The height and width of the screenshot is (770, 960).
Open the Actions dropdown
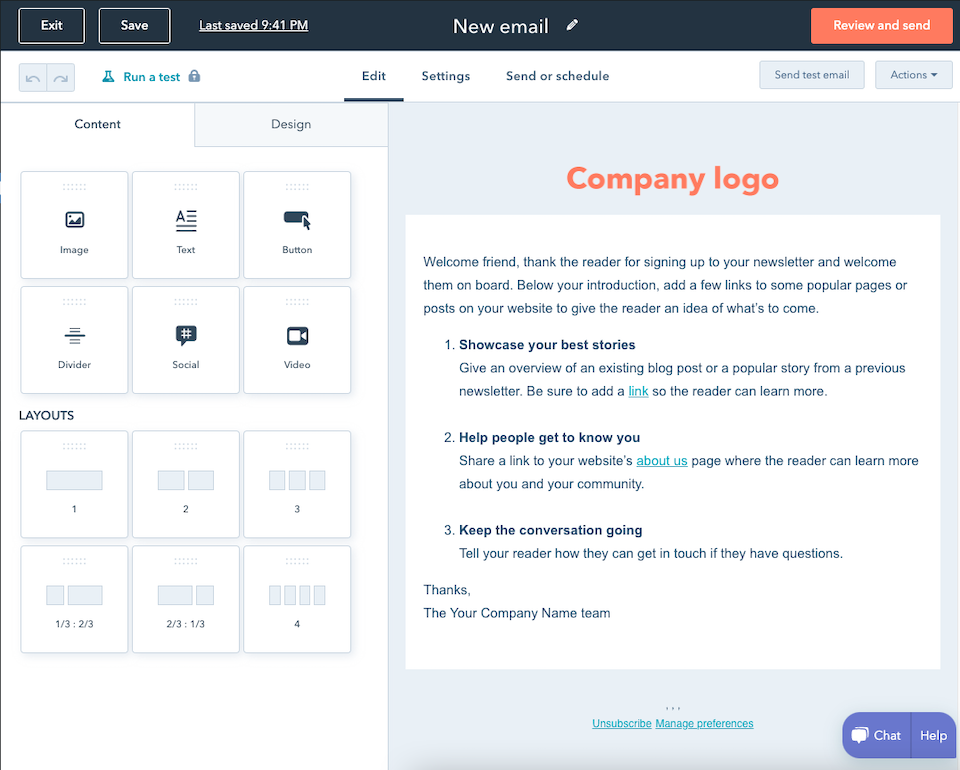click(x=913, y=74)
